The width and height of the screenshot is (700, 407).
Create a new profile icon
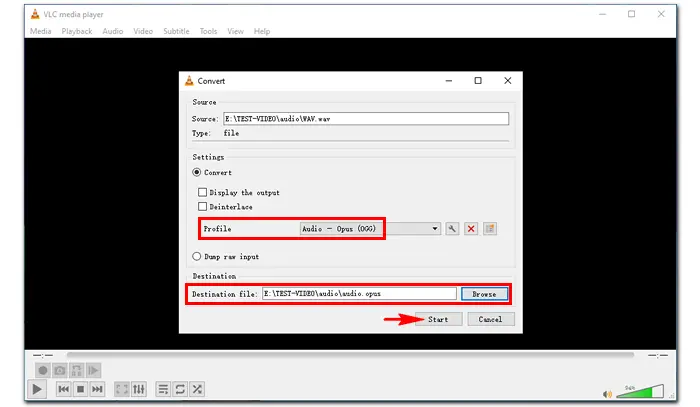tap(490, 229)
